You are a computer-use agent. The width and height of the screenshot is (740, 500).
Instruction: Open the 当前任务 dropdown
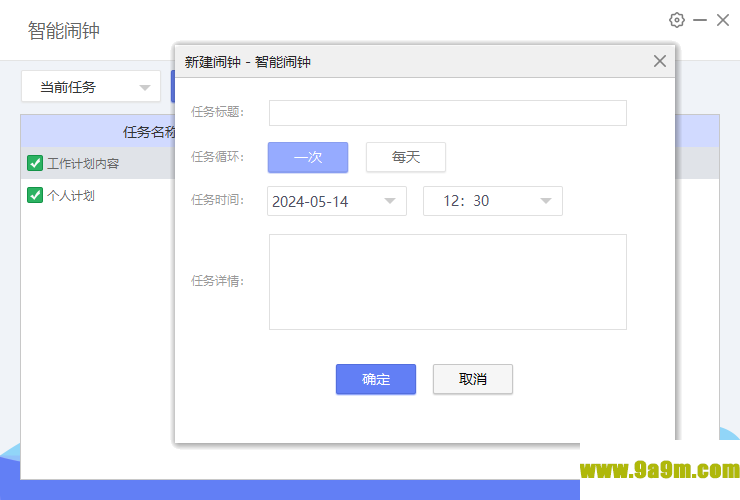[x=91, y=86]
